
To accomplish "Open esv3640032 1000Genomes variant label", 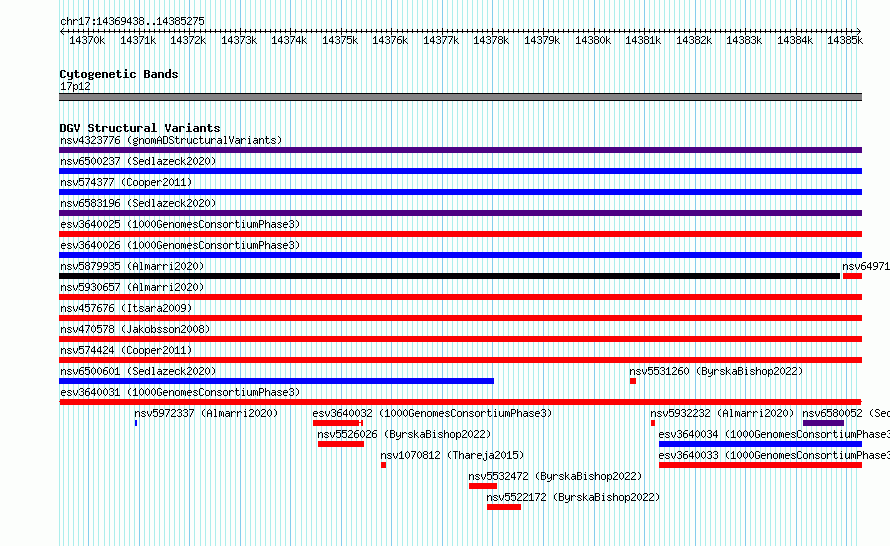I will 432,413.
